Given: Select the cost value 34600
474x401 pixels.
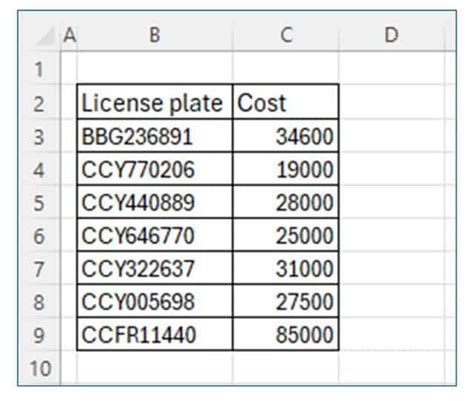Looking at the screenshot, I should (x=286, y=136).
